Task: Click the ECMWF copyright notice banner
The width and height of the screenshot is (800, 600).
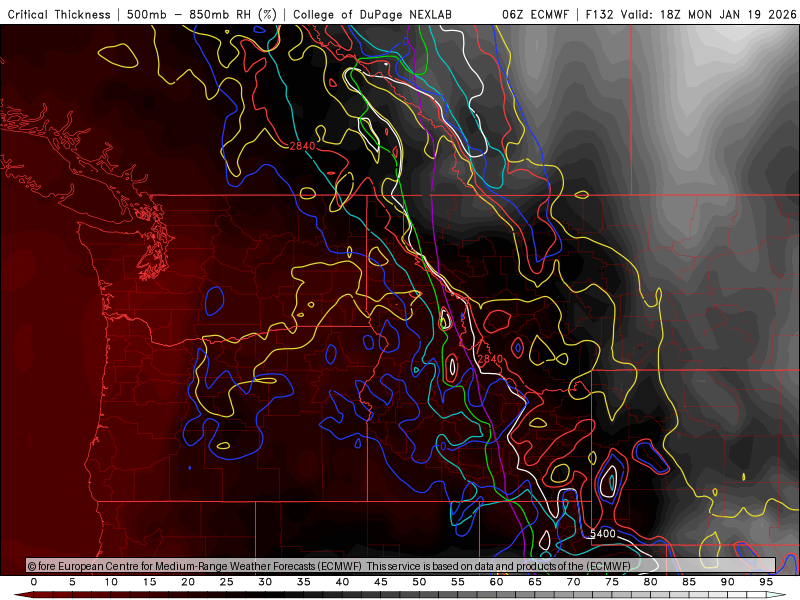Action: (x=401, y=566)
